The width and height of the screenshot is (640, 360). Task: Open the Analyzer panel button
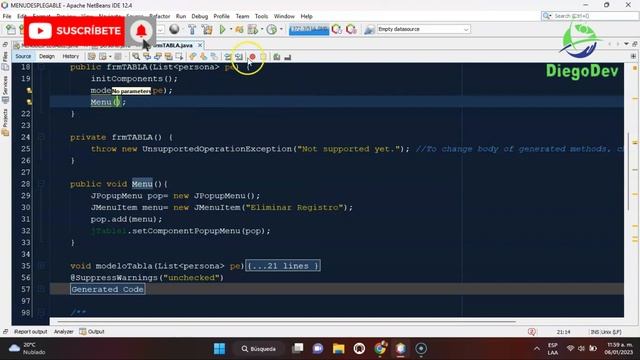tap(64, 332)
